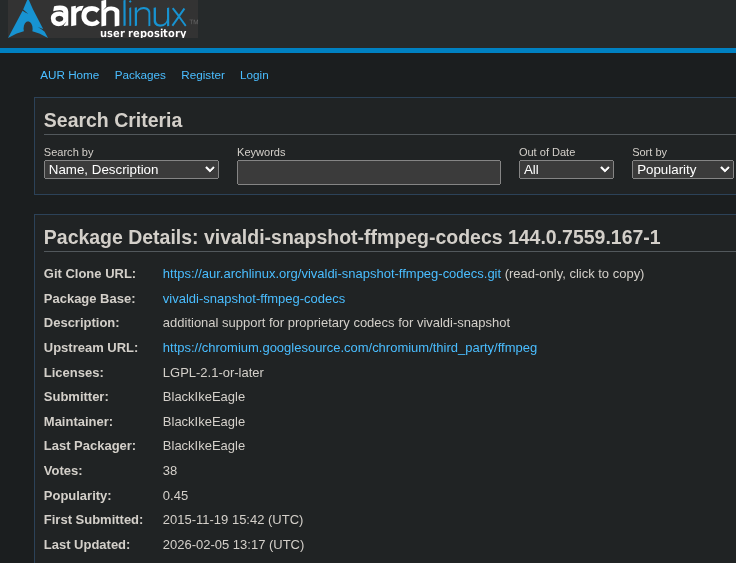
Task: Open the vivaldi-snapshot-ffmpeg-codecs package base link
Action: click(x=254, y=299)
